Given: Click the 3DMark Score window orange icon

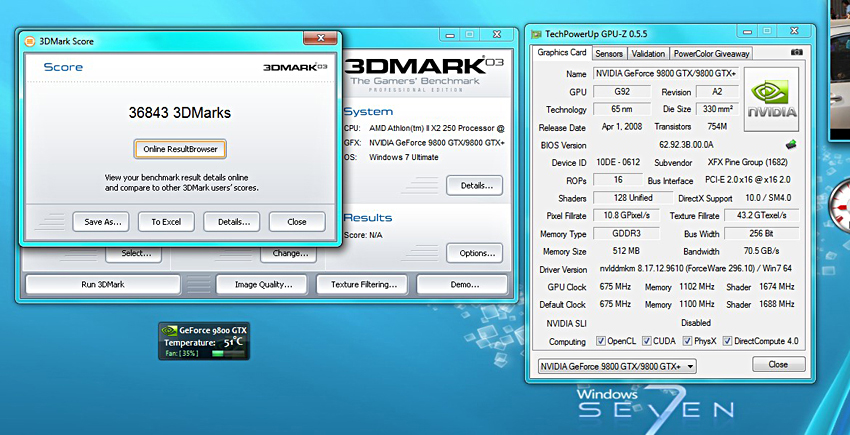Looking at the screenshot, I should 30,41.
